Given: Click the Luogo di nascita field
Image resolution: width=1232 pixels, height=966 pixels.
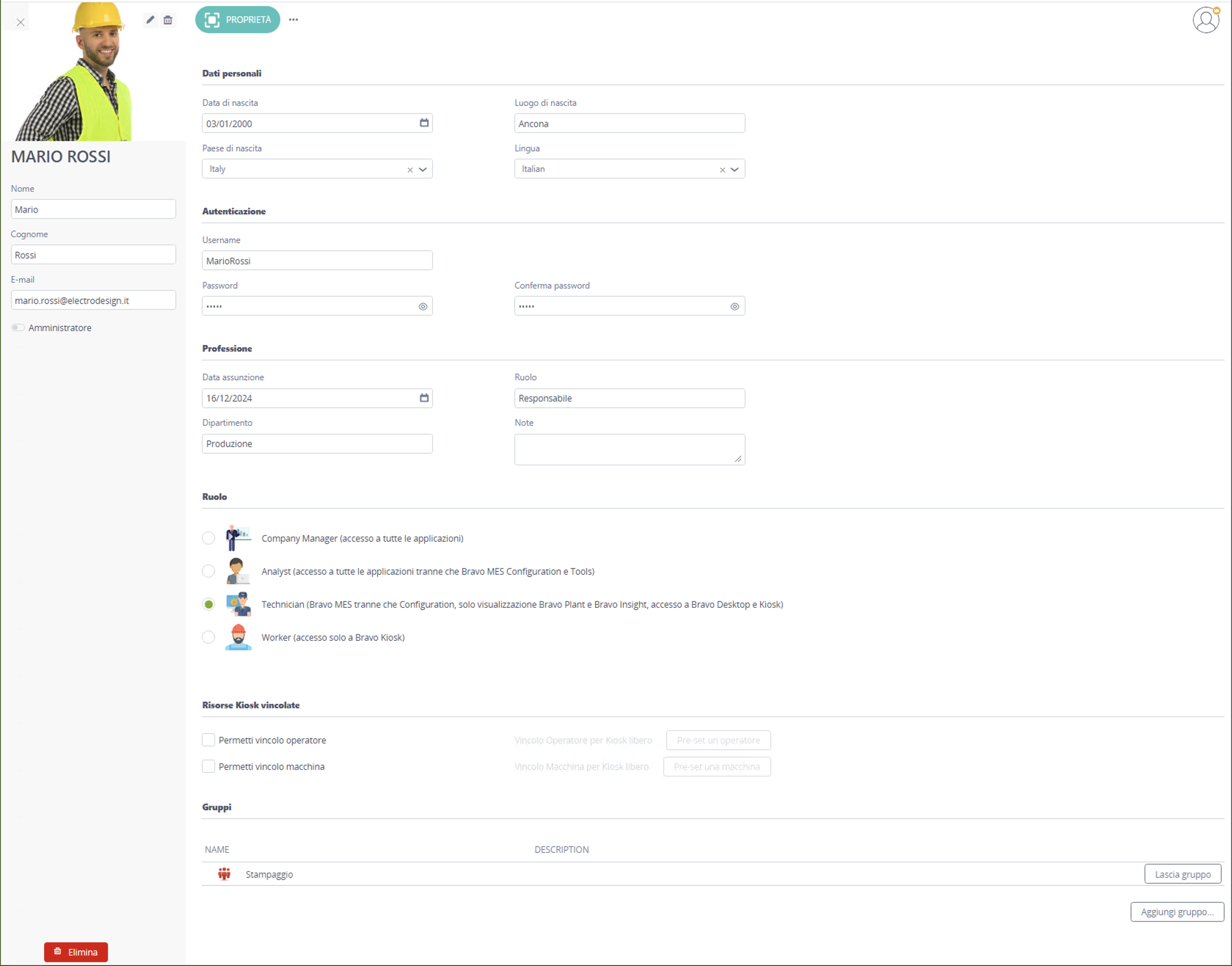Looking at the screenshot, I should [629, 123].
